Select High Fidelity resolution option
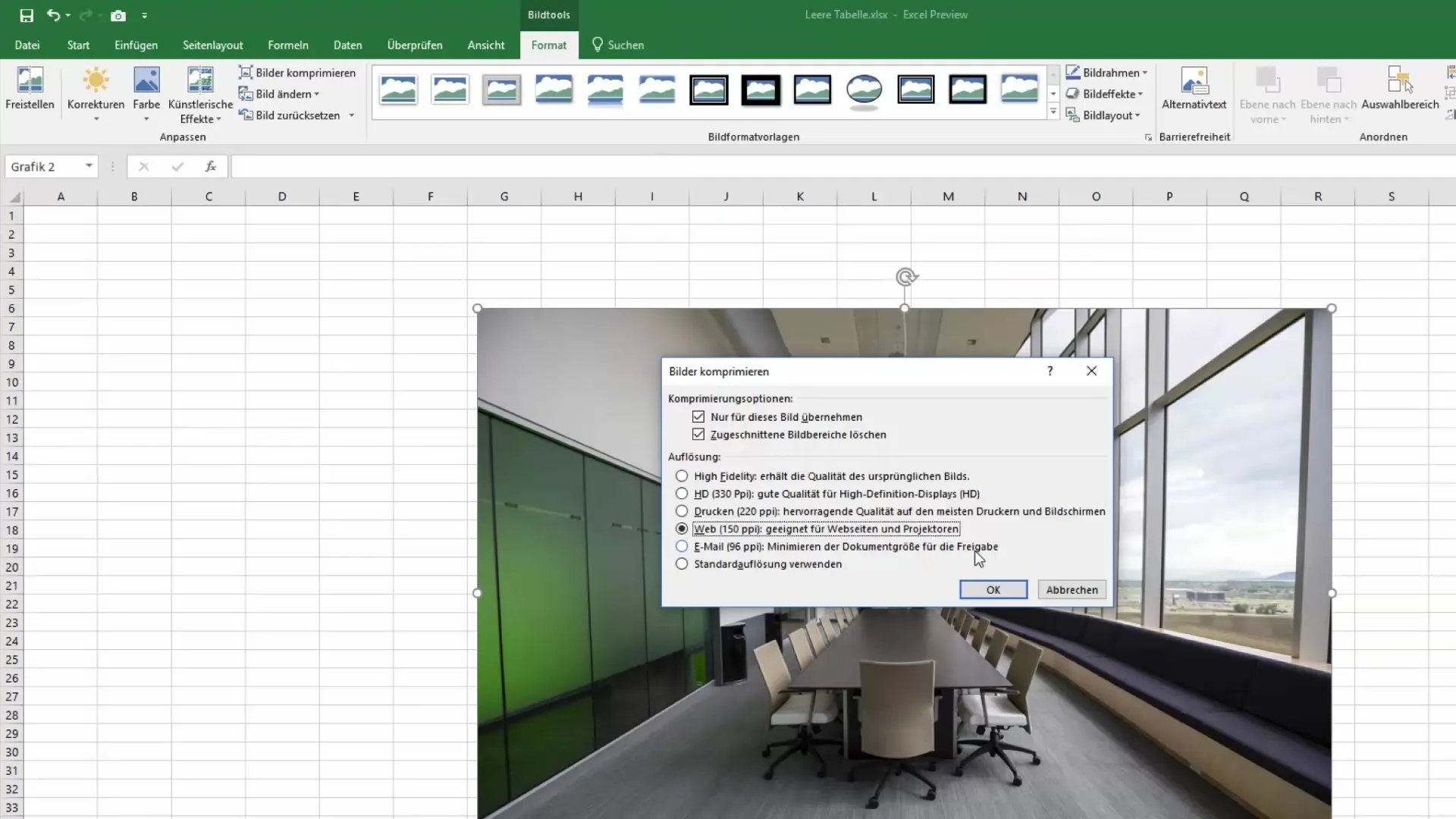 click(681, 475)
